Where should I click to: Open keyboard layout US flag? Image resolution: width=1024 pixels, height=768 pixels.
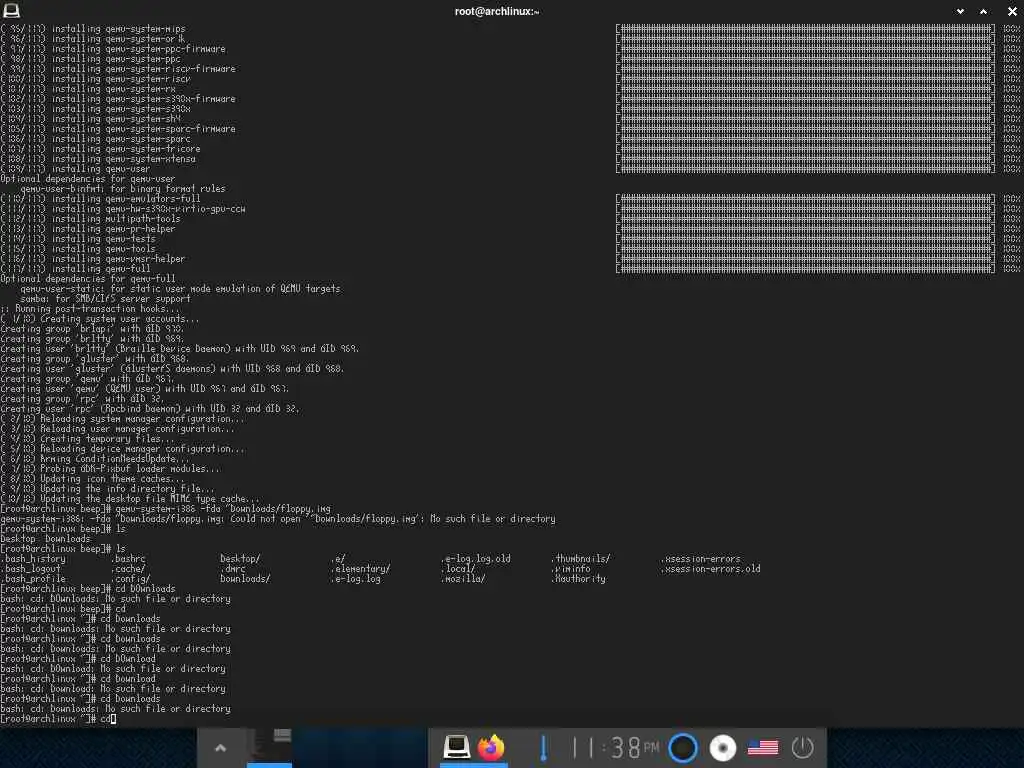[x=763, y=748]
